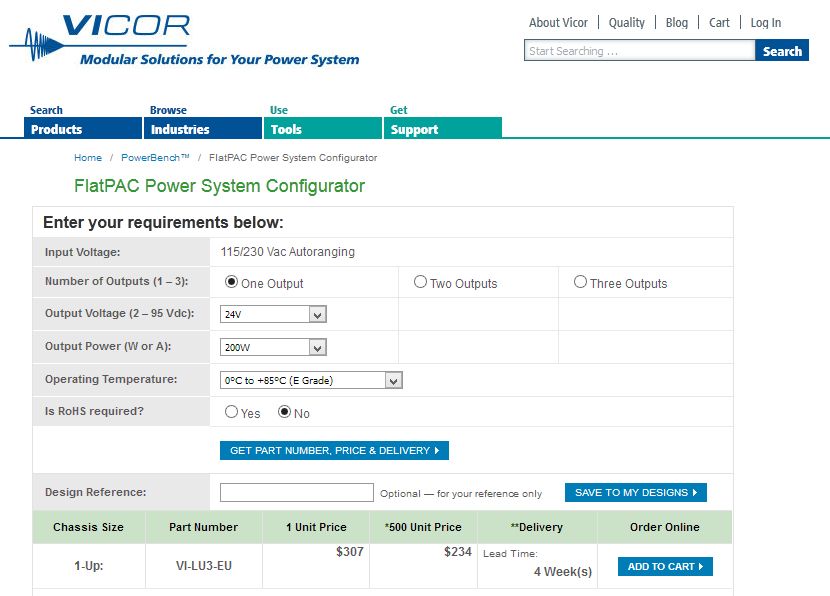Click Save To My Designs button

pos(636,493)
